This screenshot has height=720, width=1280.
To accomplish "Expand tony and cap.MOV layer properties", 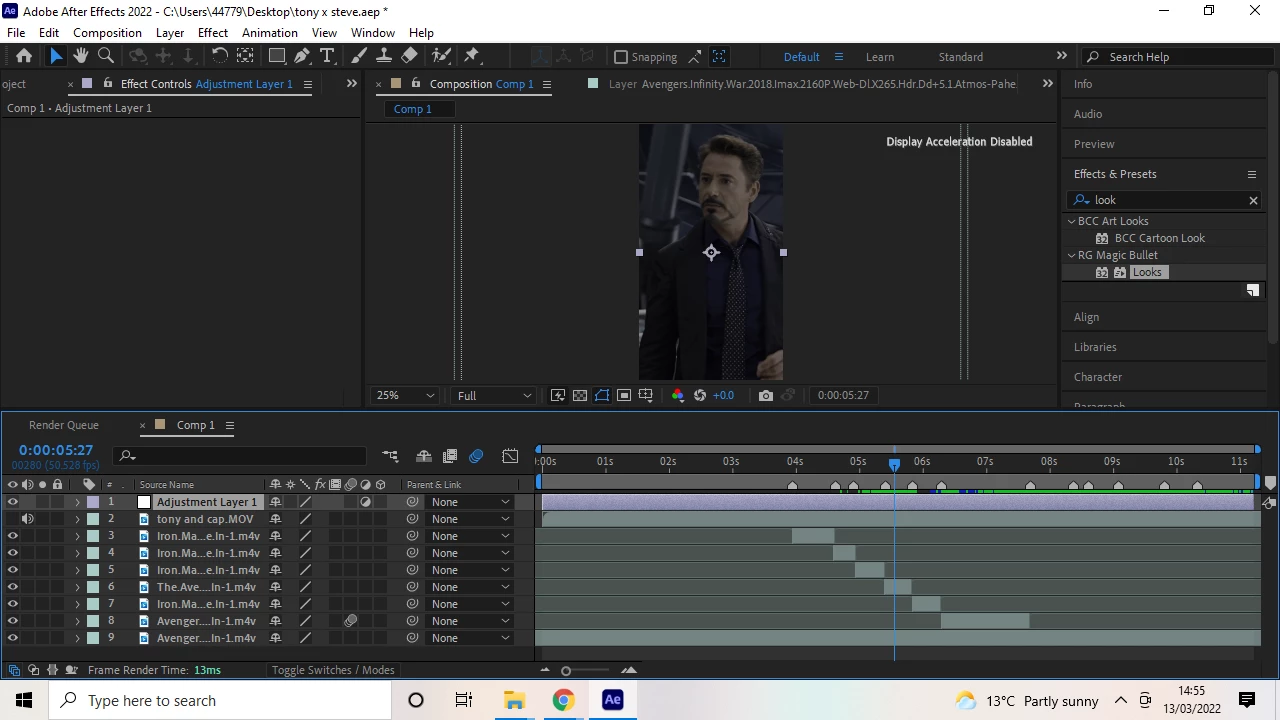I will (x=77, y=519).
